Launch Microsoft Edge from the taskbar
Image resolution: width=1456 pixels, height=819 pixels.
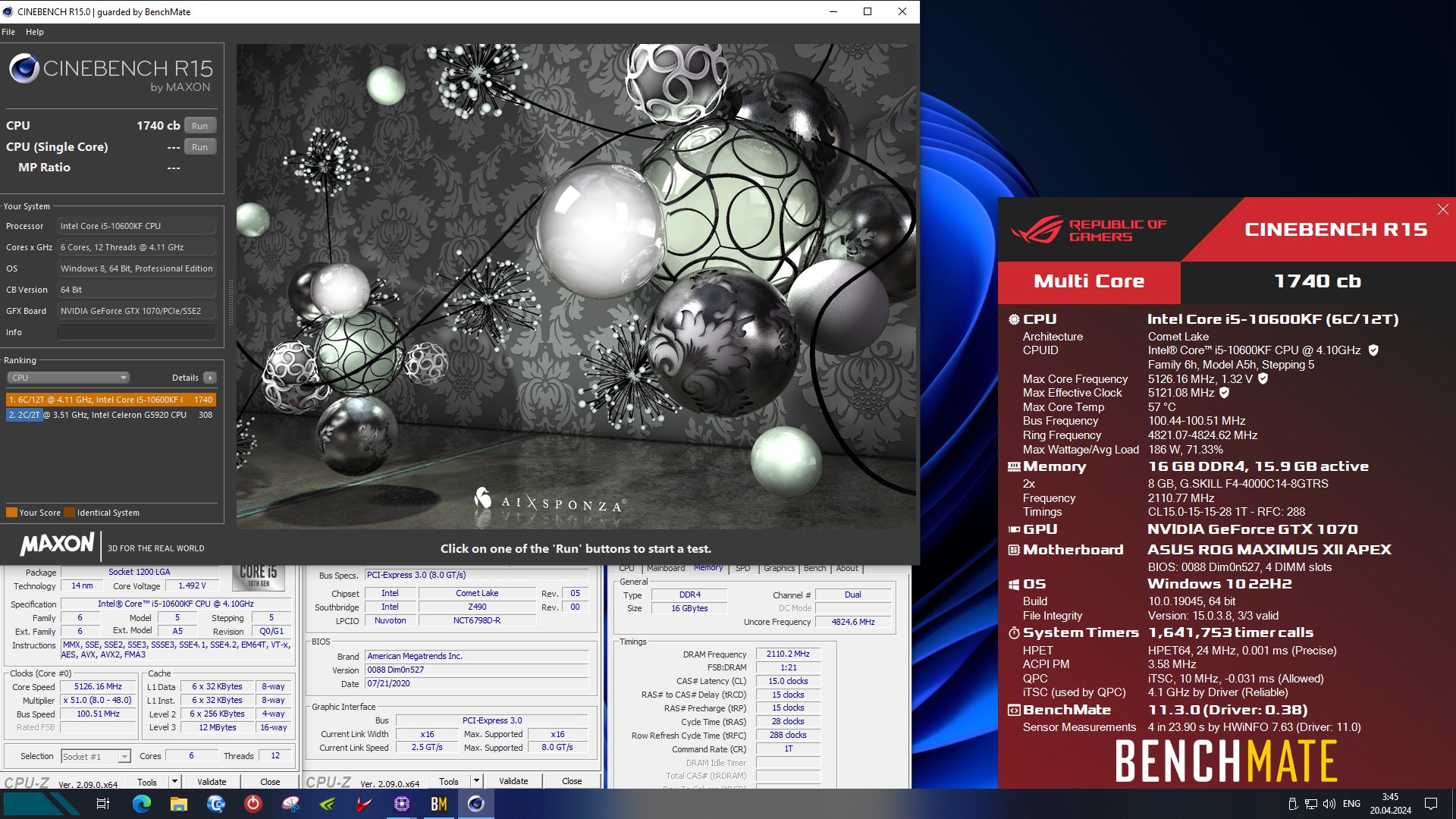click(x=141, y=804)
